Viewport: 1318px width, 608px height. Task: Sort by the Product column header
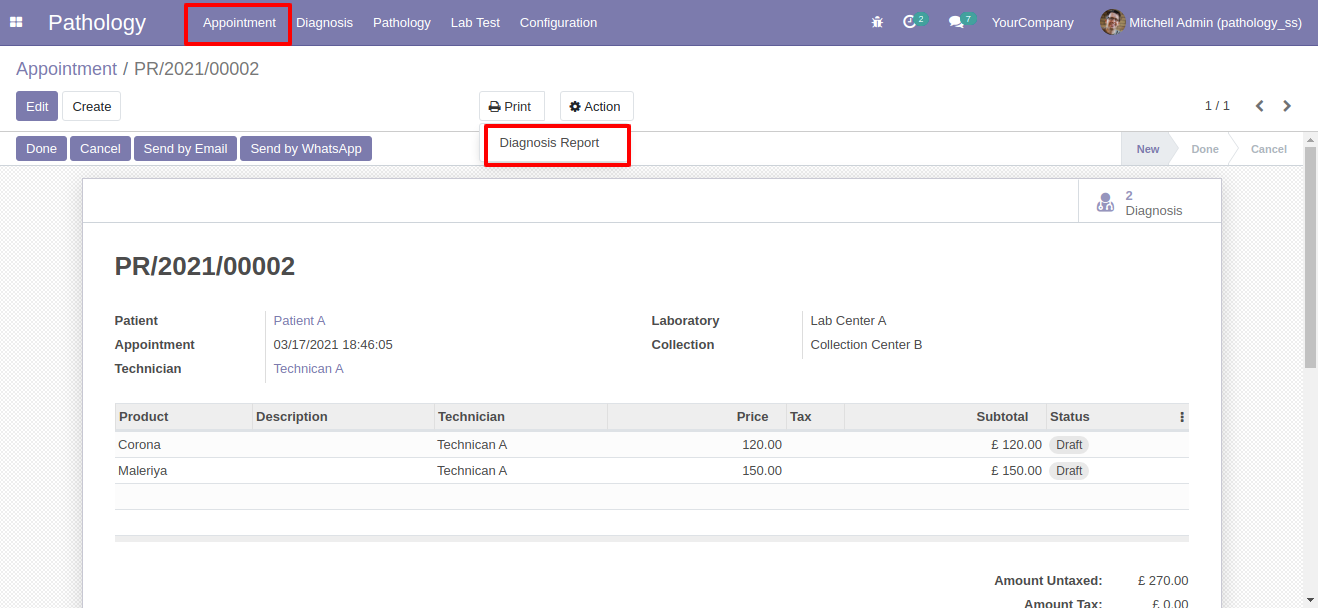click(184, 417)
